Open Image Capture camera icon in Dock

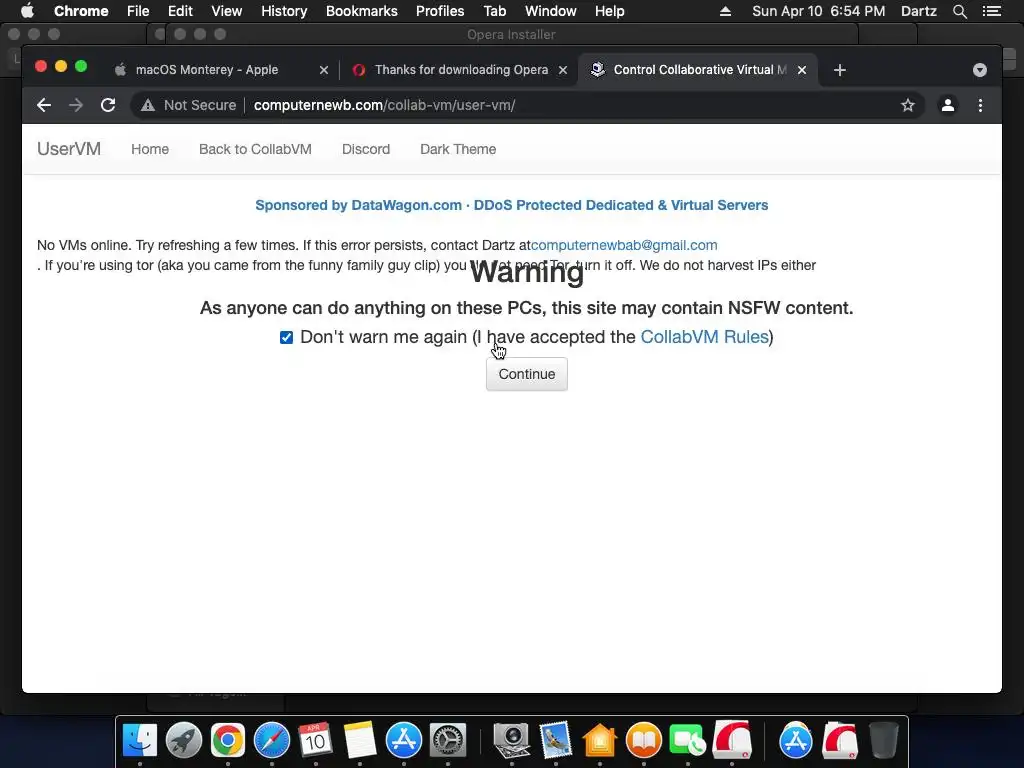tap(511, 741)
